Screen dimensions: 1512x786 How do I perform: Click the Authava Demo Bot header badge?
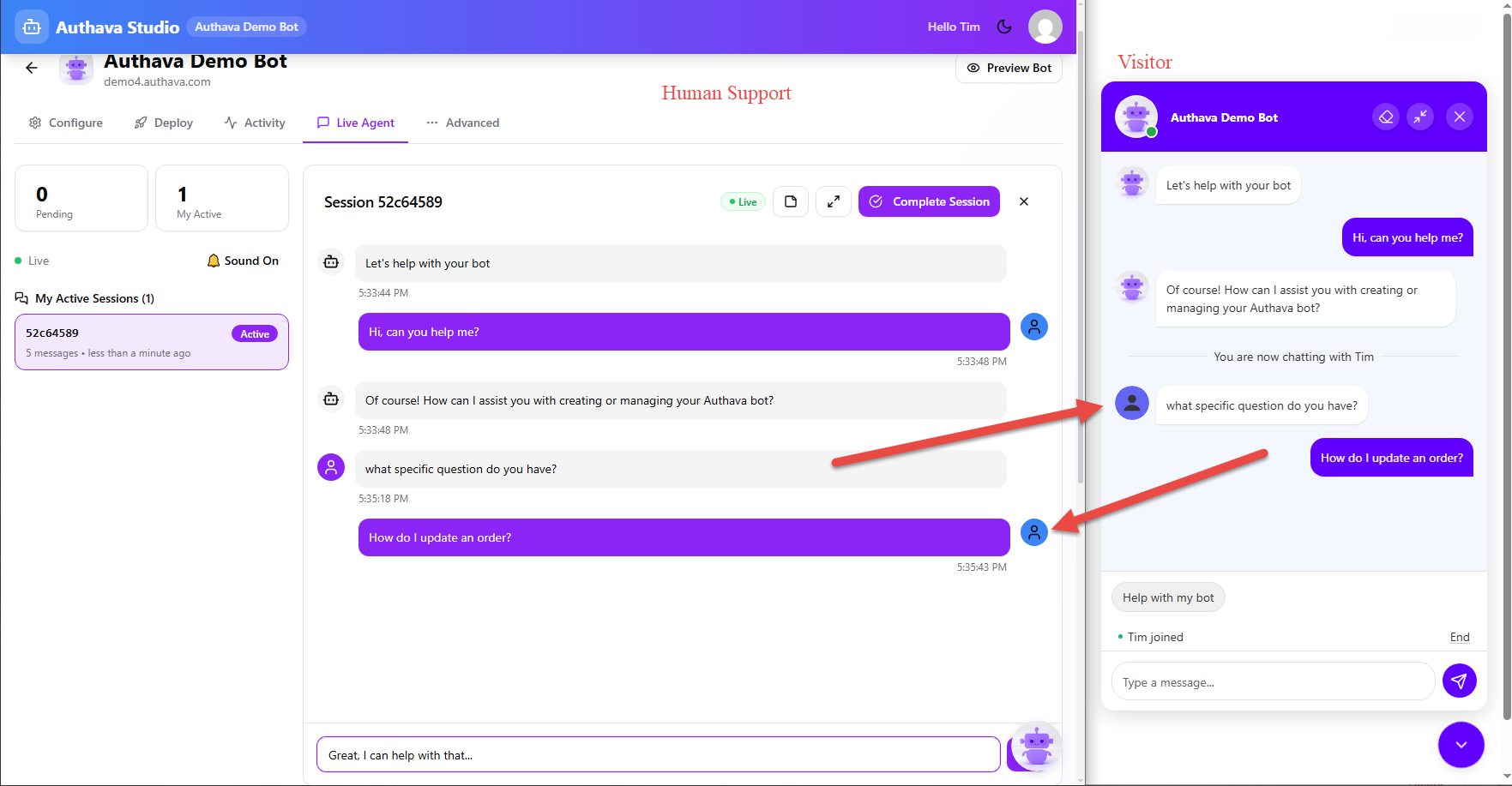point(246,27)
